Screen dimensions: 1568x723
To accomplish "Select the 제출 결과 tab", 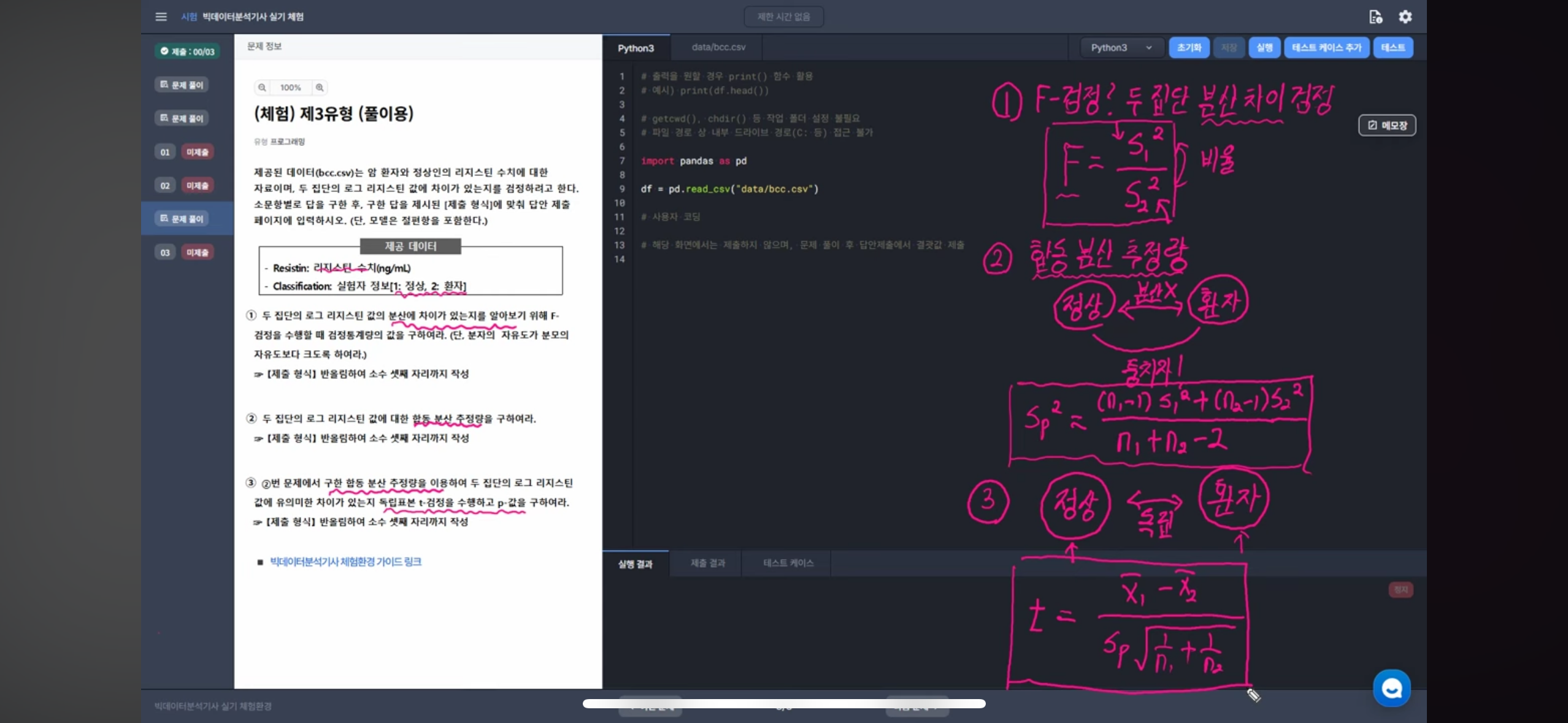I will click(707, 563).
